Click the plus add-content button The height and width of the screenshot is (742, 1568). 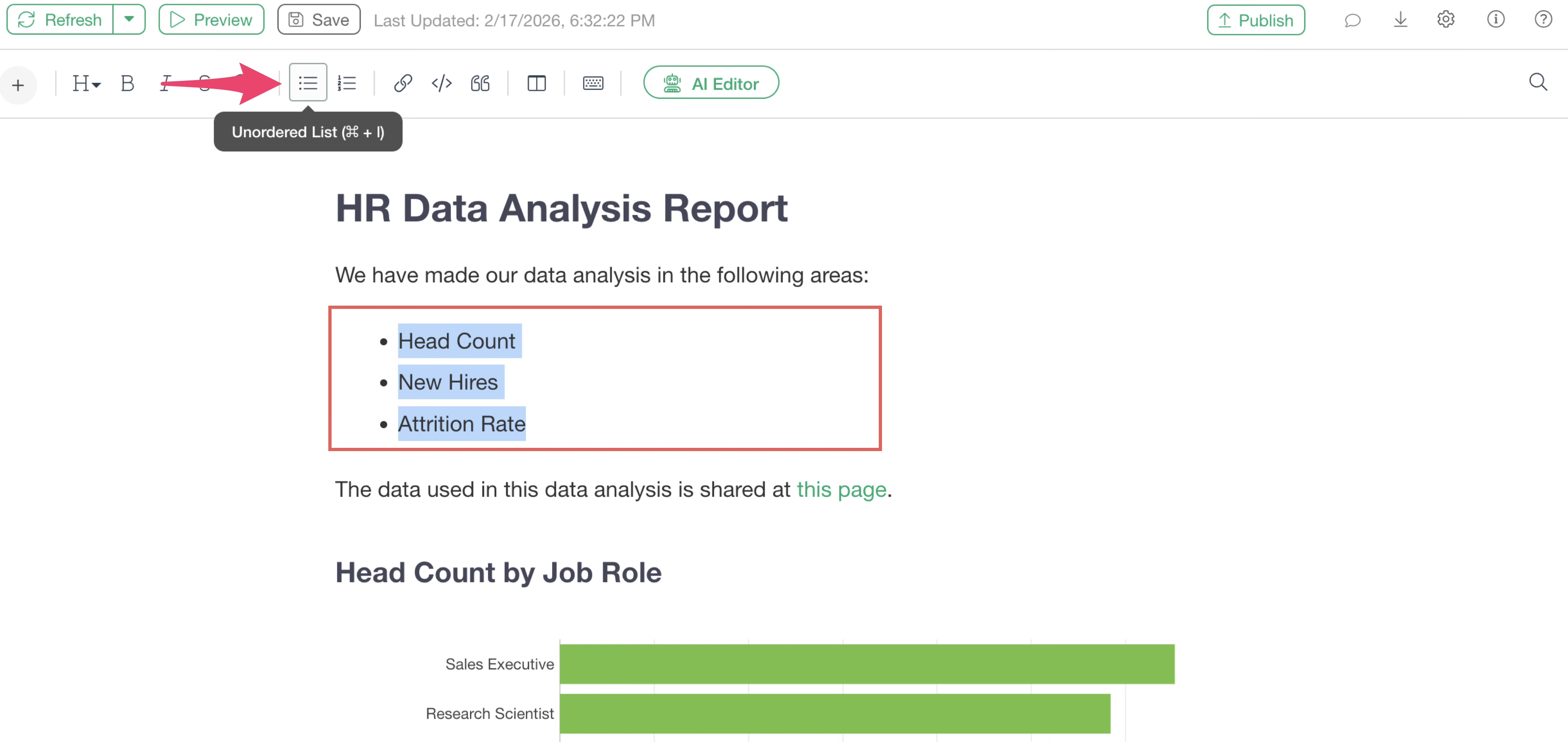click(x=18, y=85)
